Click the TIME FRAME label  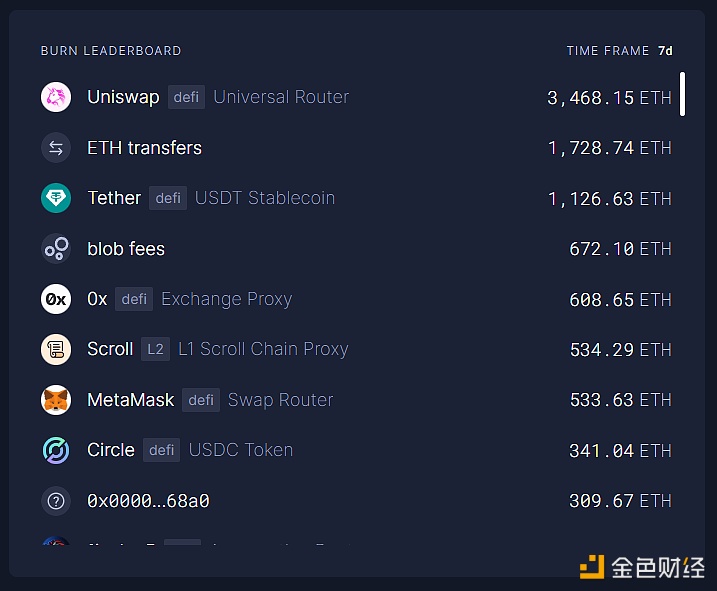point(608,51)
